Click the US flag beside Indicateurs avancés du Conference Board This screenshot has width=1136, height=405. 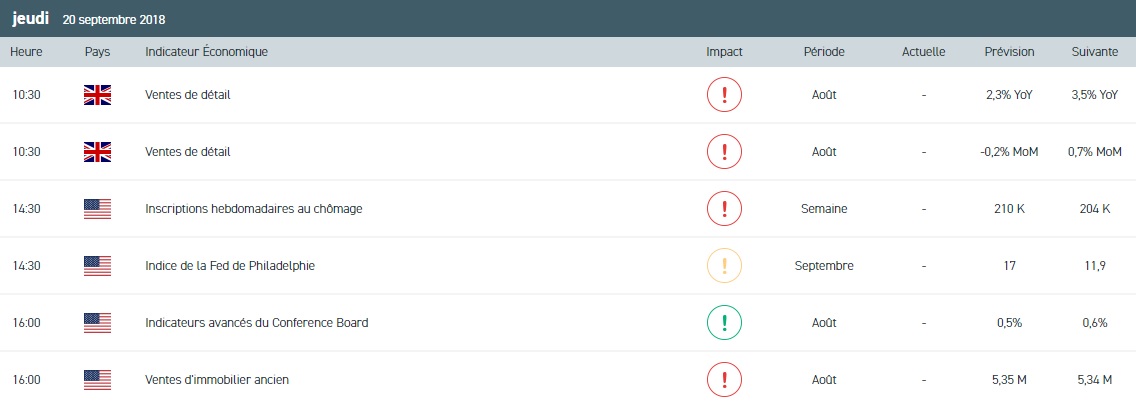coord(97,323)
